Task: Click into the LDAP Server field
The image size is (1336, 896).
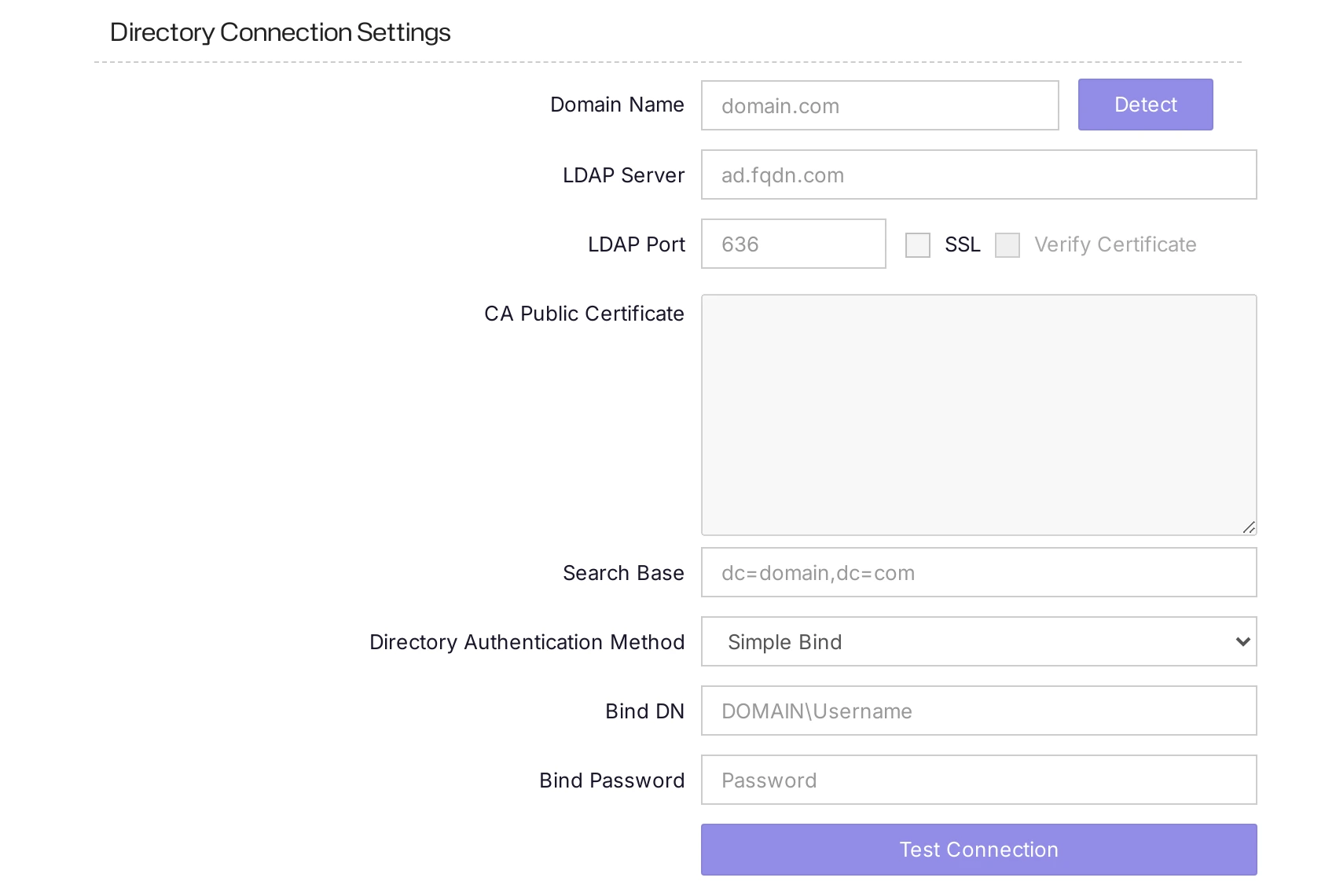Action: coord(978,174)
